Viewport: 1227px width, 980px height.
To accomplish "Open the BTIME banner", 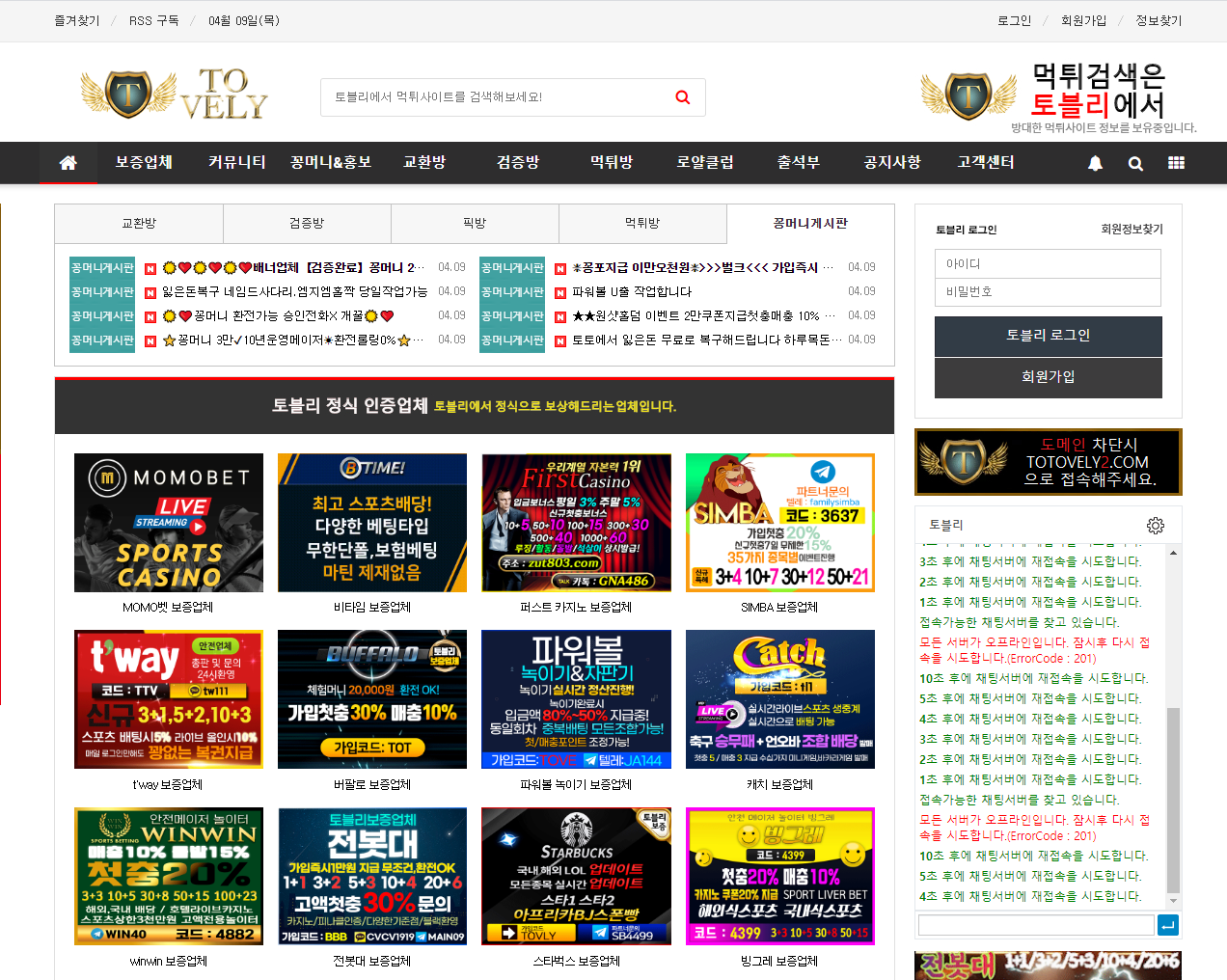I will pyautogui.click(x=372, y=523).
